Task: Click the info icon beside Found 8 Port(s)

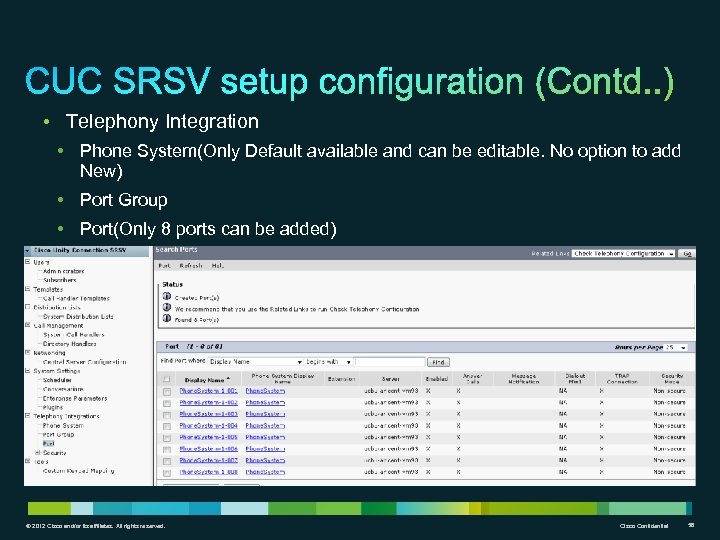Action: pos(167,318)
